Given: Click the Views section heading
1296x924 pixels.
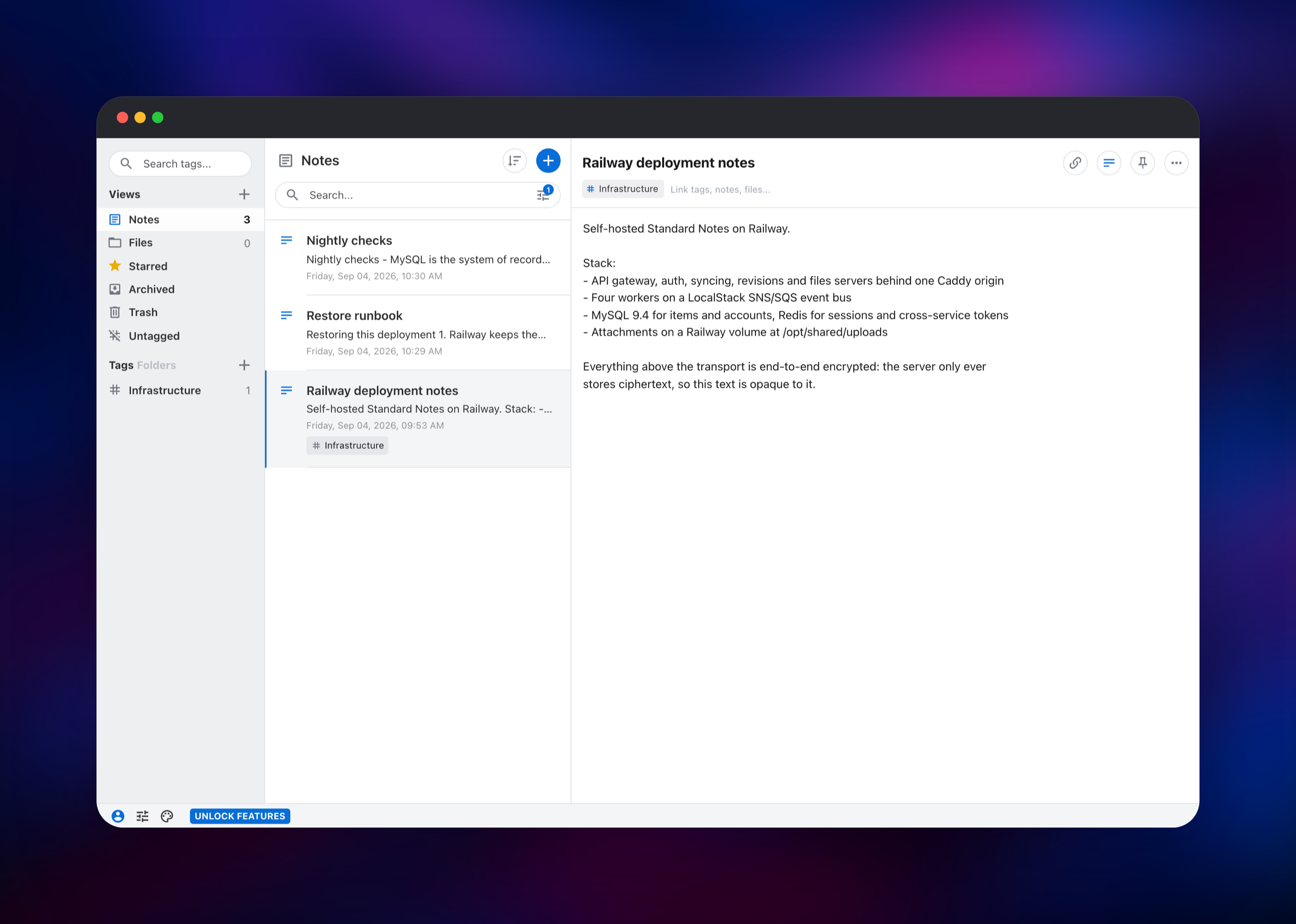Looking at the screenshot, I should (125, 194).
